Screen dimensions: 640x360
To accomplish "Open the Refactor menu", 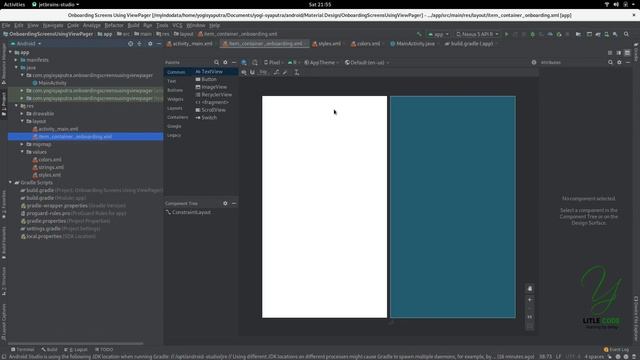I will (x=114, y=25).
